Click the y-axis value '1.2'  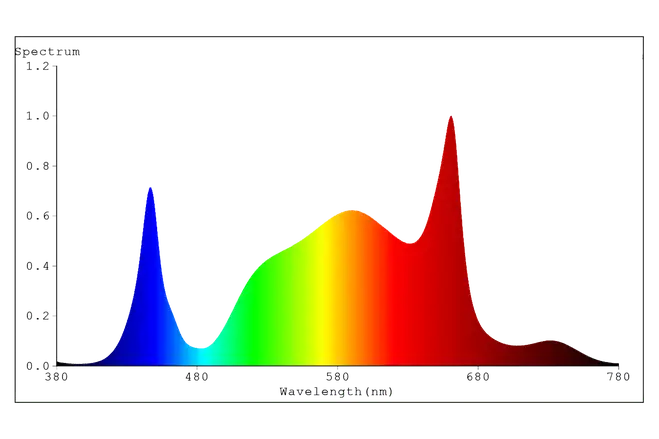tap(38, 66)
